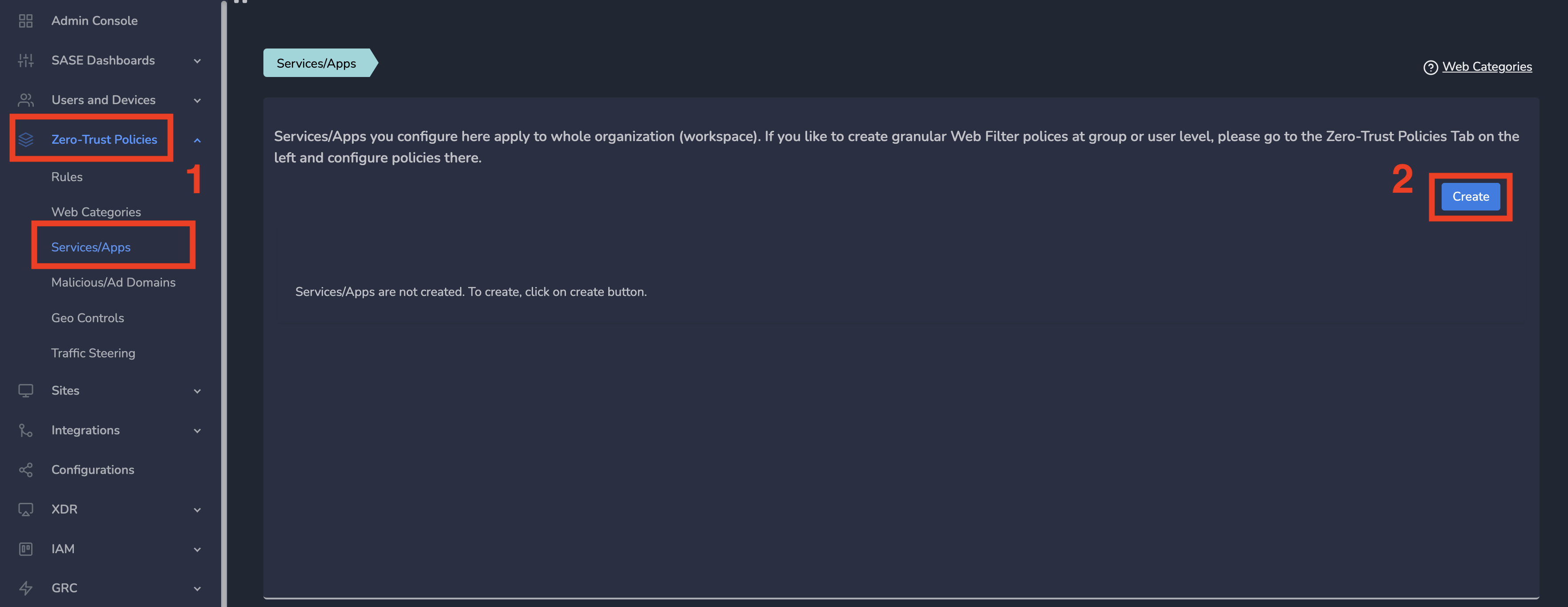Viewport: 1568px width, 607px height.
Task: Click the Users and Devices people icon
Action: tap(25, 100)
